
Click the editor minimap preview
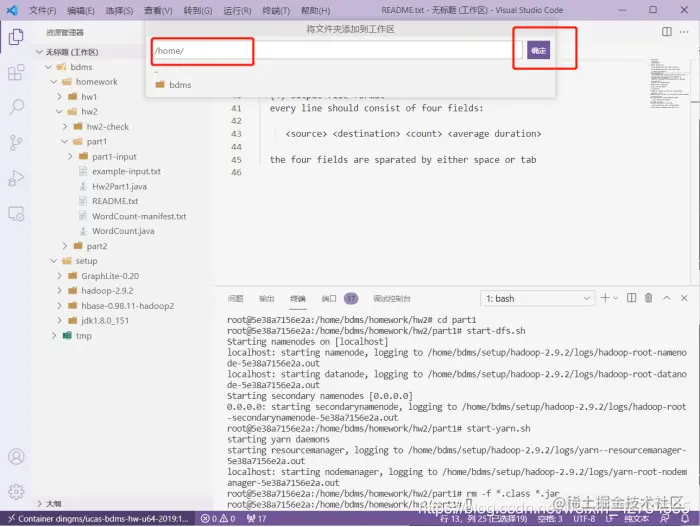tap(668, 83)
